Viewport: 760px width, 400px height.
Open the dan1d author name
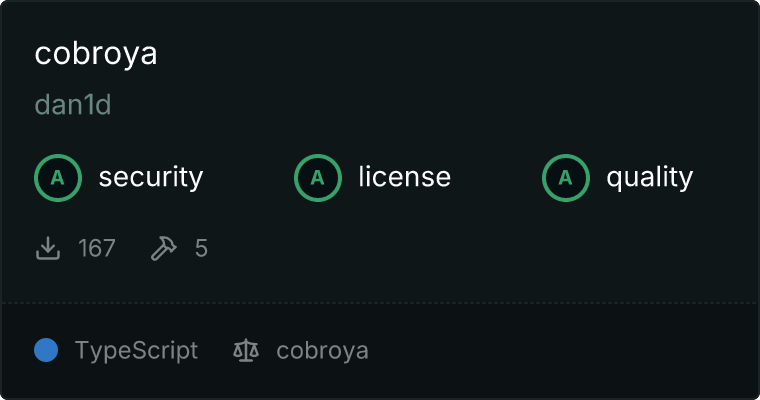tap(73, 105)
